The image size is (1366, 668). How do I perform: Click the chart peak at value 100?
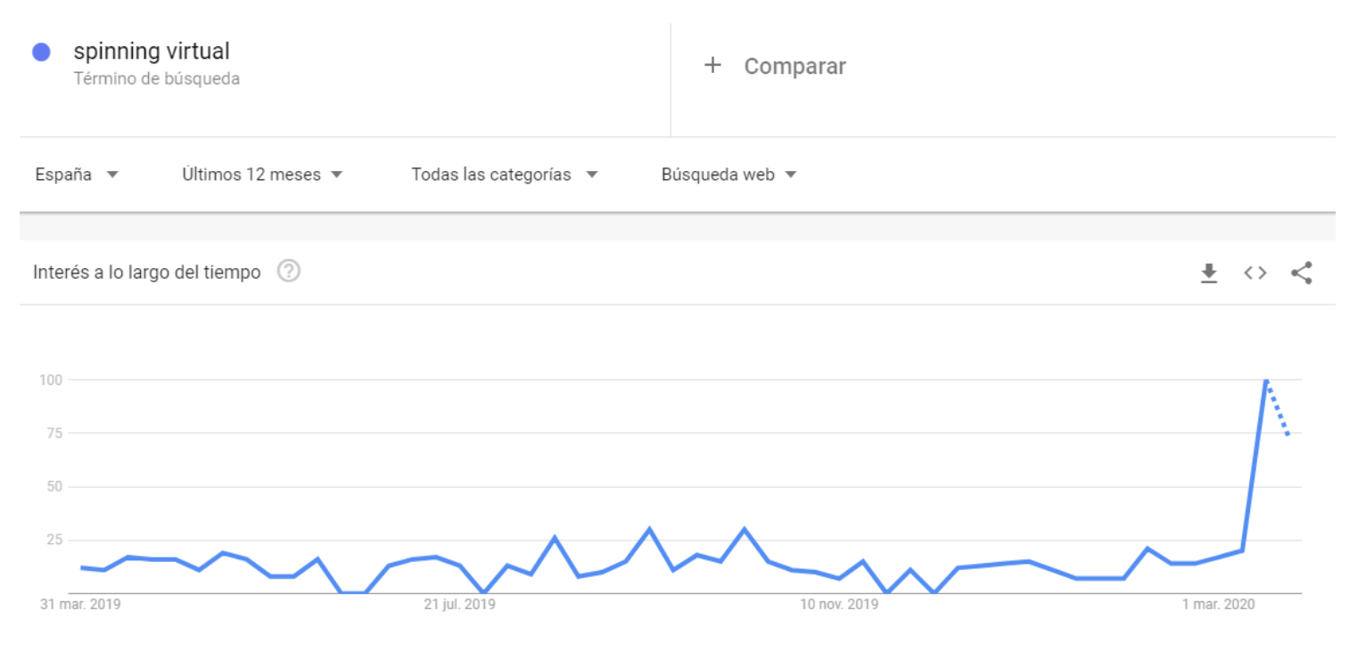pos(1266,381)
